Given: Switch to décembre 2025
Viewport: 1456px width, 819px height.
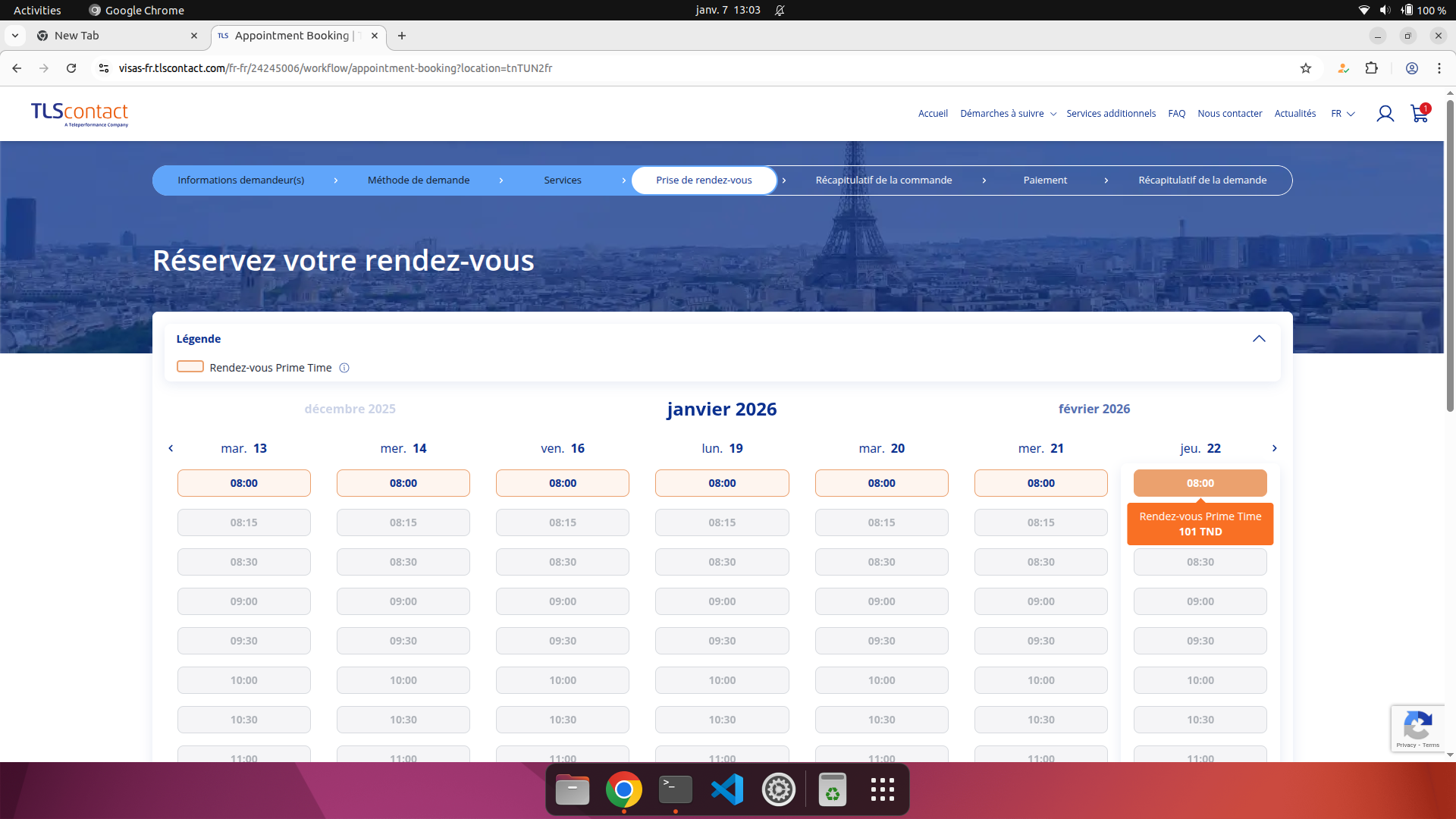Looking at the screenshot, I should [350, 409].
